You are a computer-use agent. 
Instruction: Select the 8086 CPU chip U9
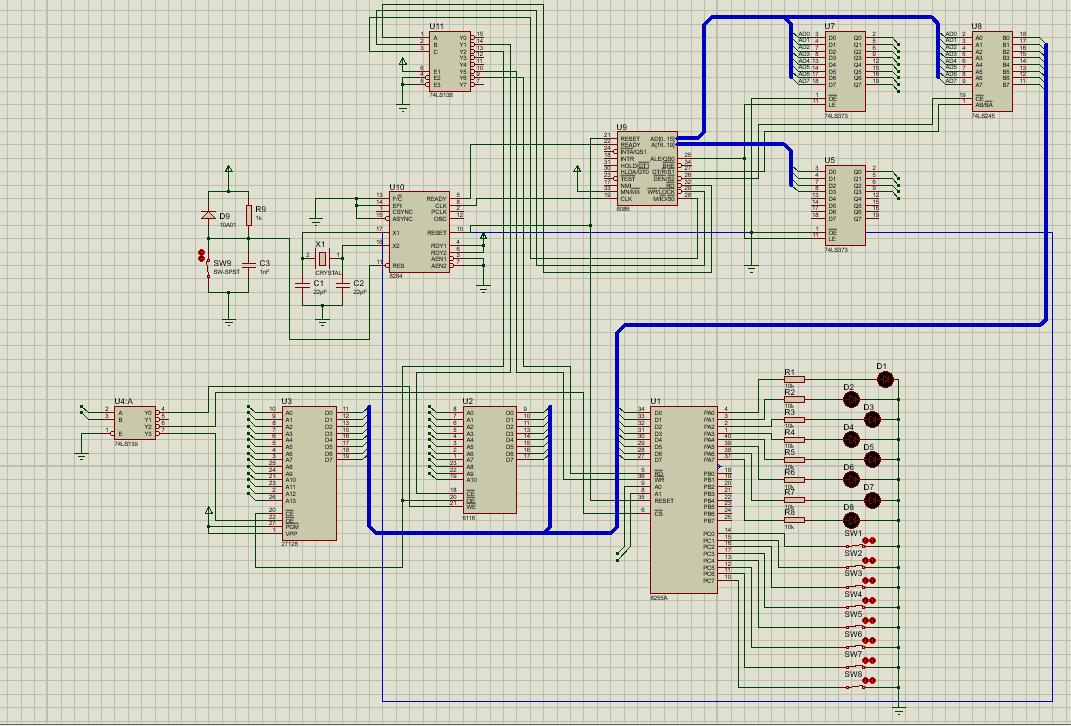(x=648, y=170)
